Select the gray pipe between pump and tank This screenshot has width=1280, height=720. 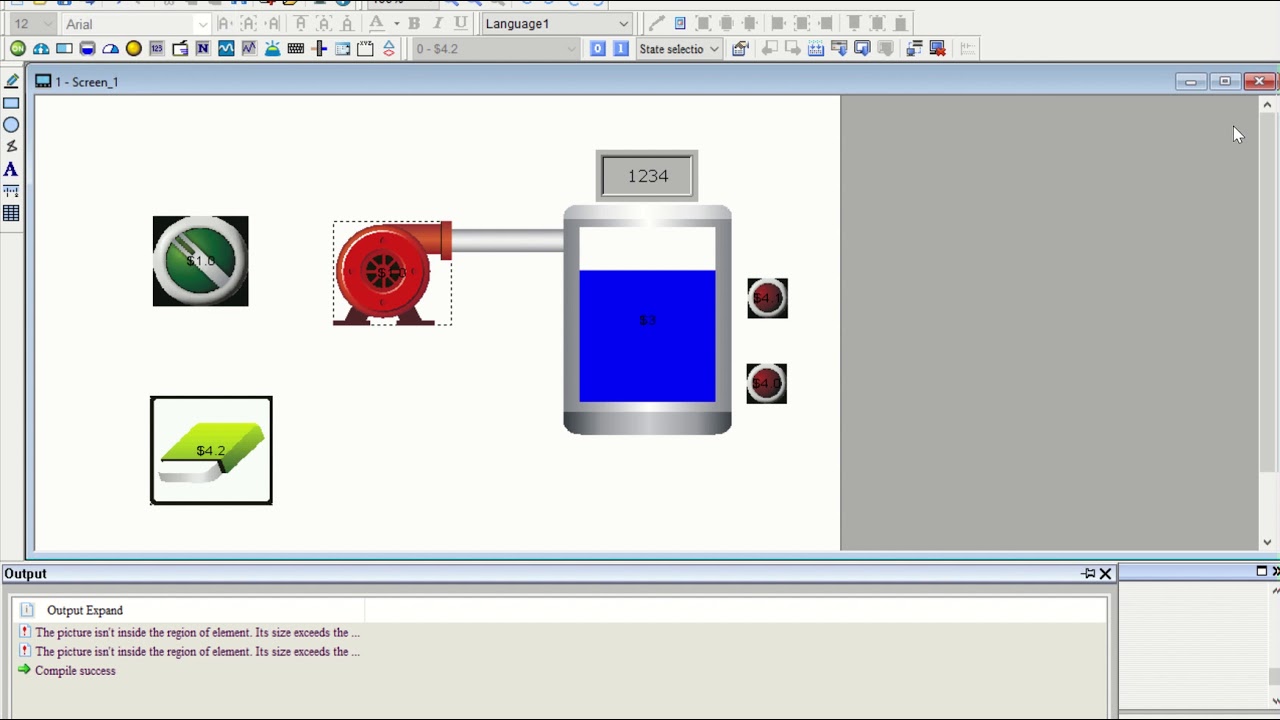click(x=508, y=240)
